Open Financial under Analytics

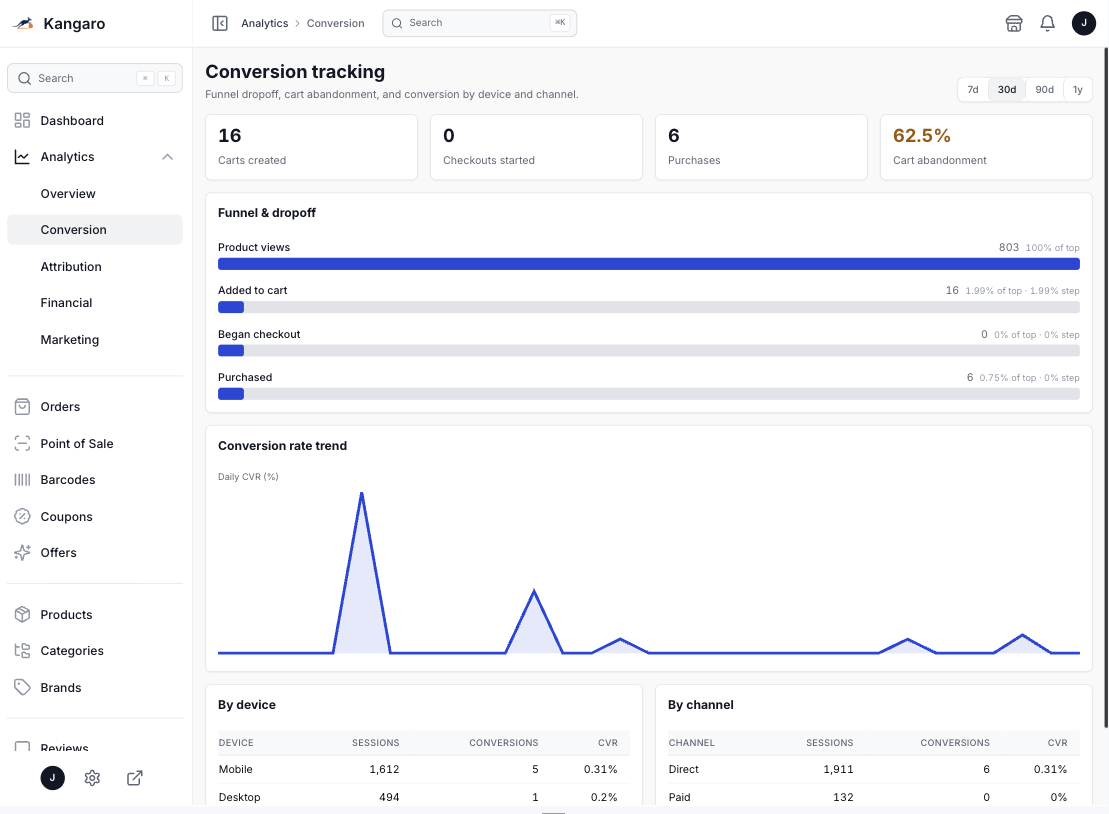95,303
